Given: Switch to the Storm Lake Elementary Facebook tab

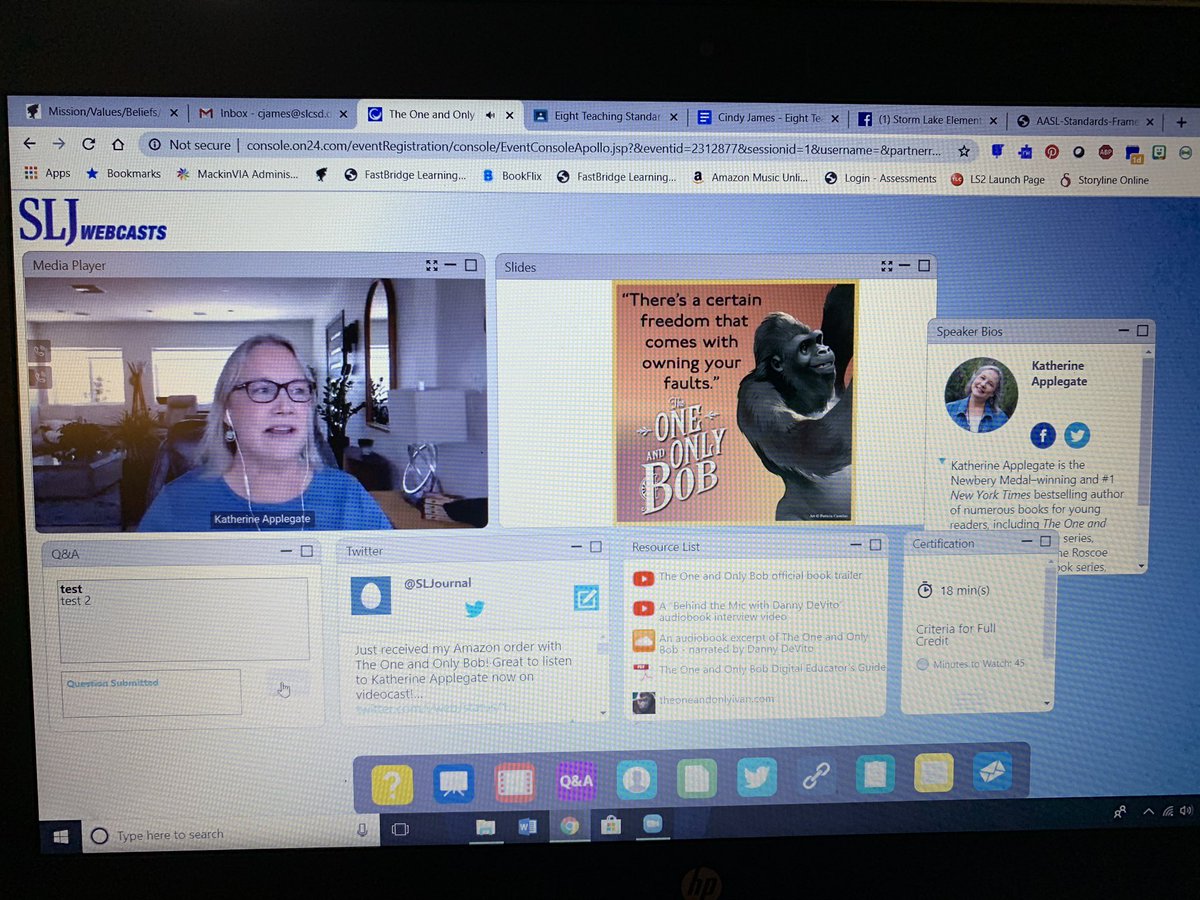Looking at the screenshot, I should [x=930, y=120].
